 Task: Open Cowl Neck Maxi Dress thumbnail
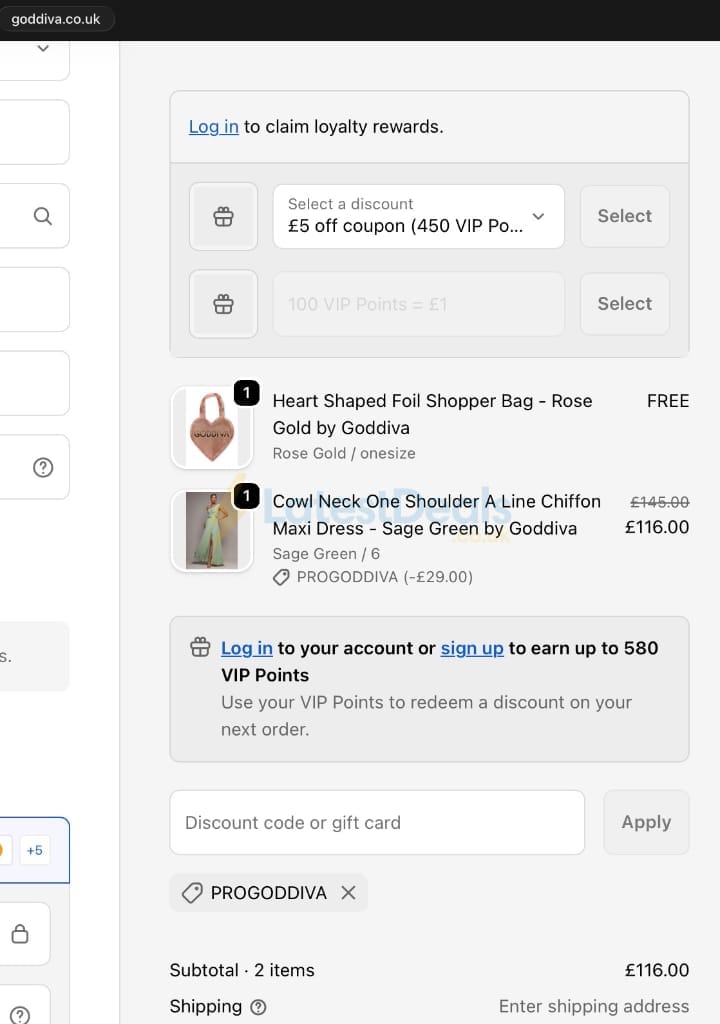(x=212, y=530)
